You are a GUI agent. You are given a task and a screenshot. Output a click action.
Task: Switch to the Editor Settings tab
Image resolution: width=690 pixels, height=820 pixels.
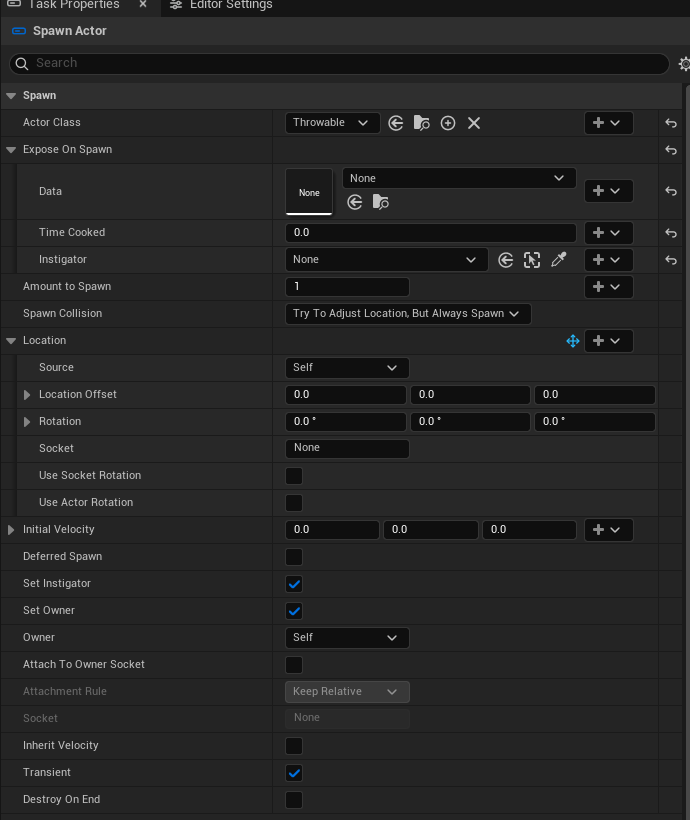click(222, 5)
